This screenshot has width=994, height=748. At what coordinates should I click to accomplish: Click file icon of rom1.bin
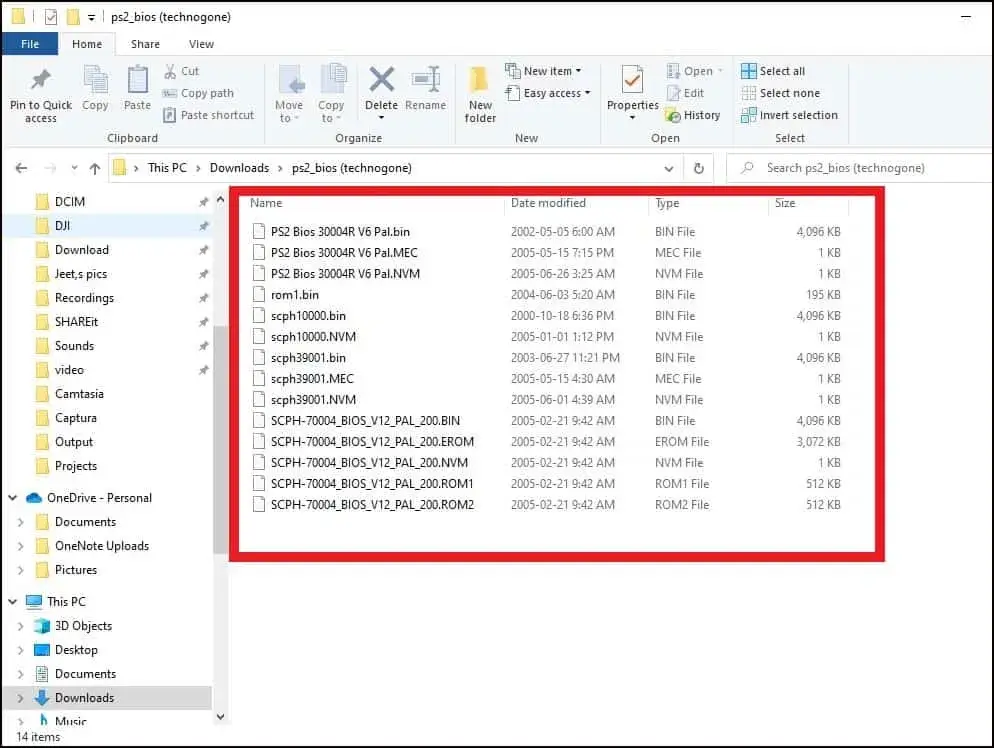tap(259, 294)
